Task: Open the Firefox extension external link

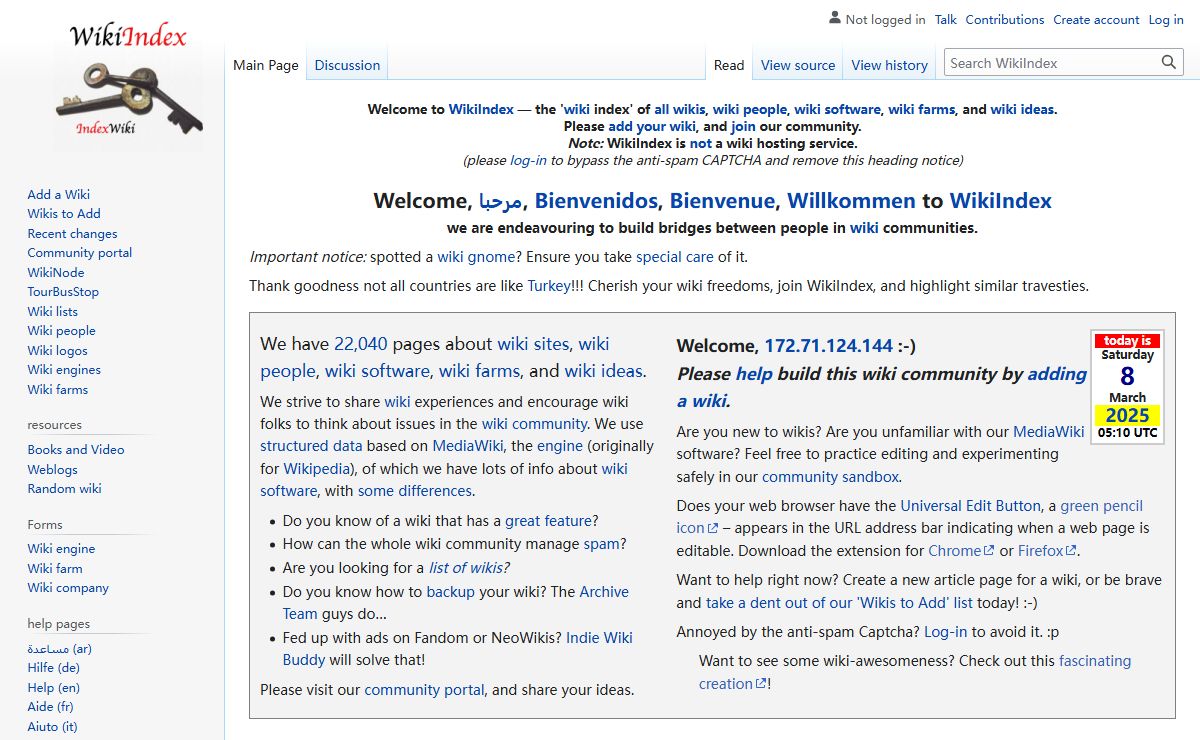Action: point(1047,551)
